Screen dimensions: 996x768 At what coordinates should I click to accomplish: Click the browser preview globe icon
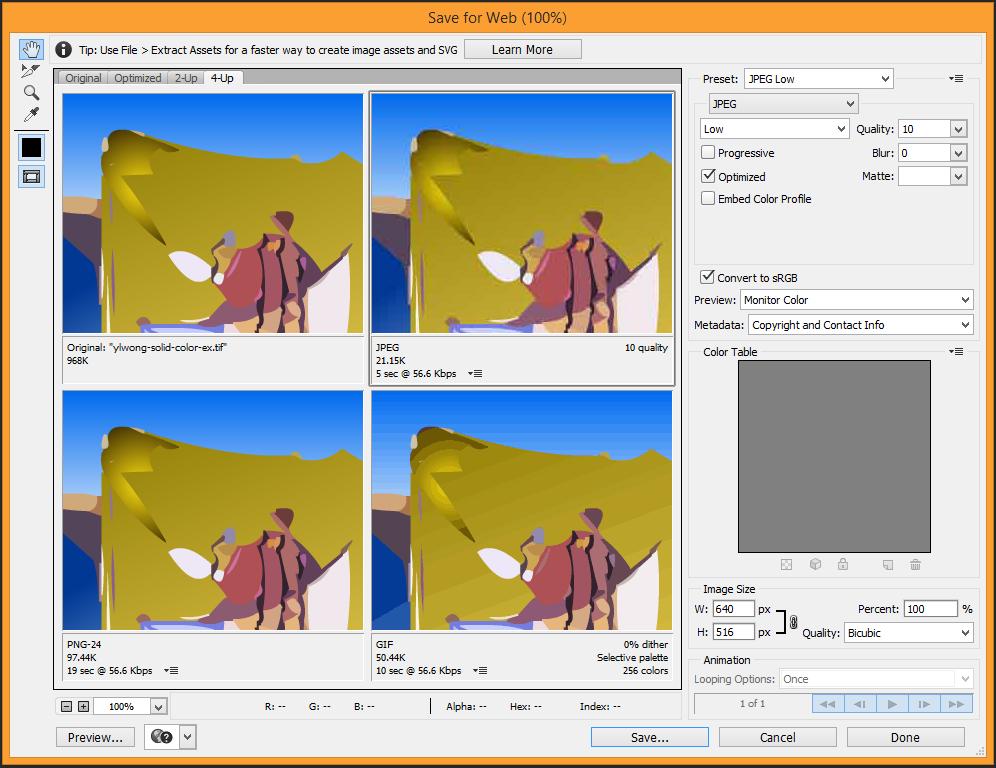[x=162, y=737]
